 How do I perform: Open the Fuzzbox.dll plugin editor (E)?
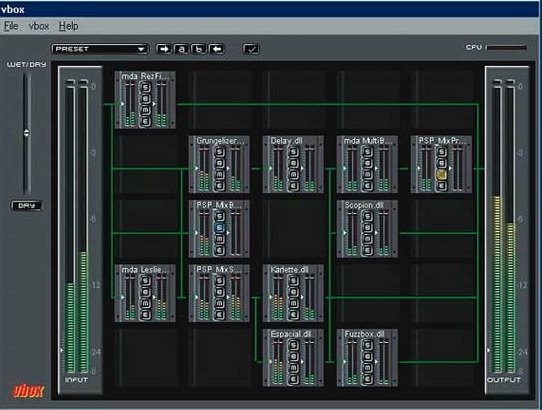pyautogui.click(x=367, y=380)
